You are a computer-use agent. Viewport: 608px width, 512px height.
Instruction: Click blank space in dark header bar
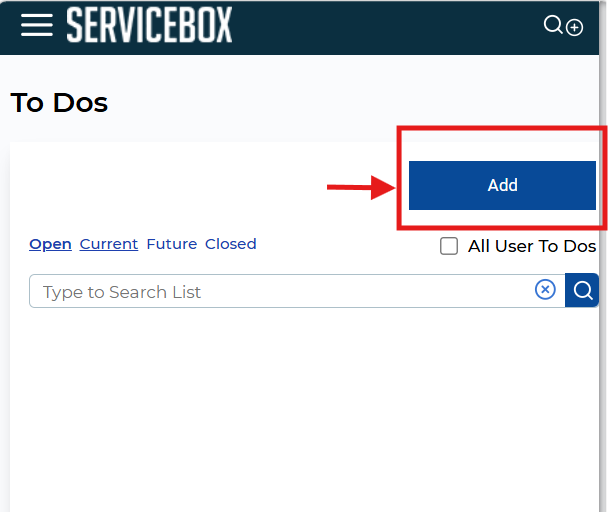coord(400,25)
